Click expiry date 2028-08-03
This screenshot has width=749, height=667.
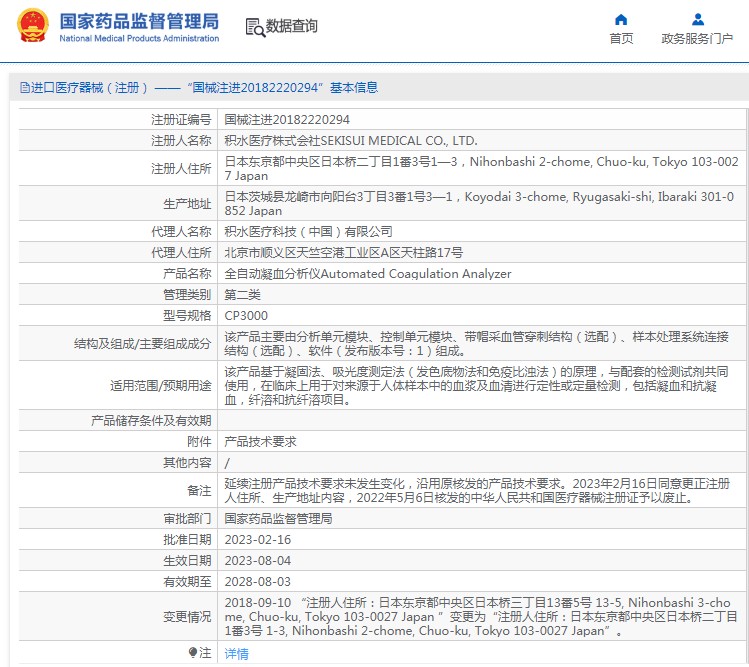(258, 581)
